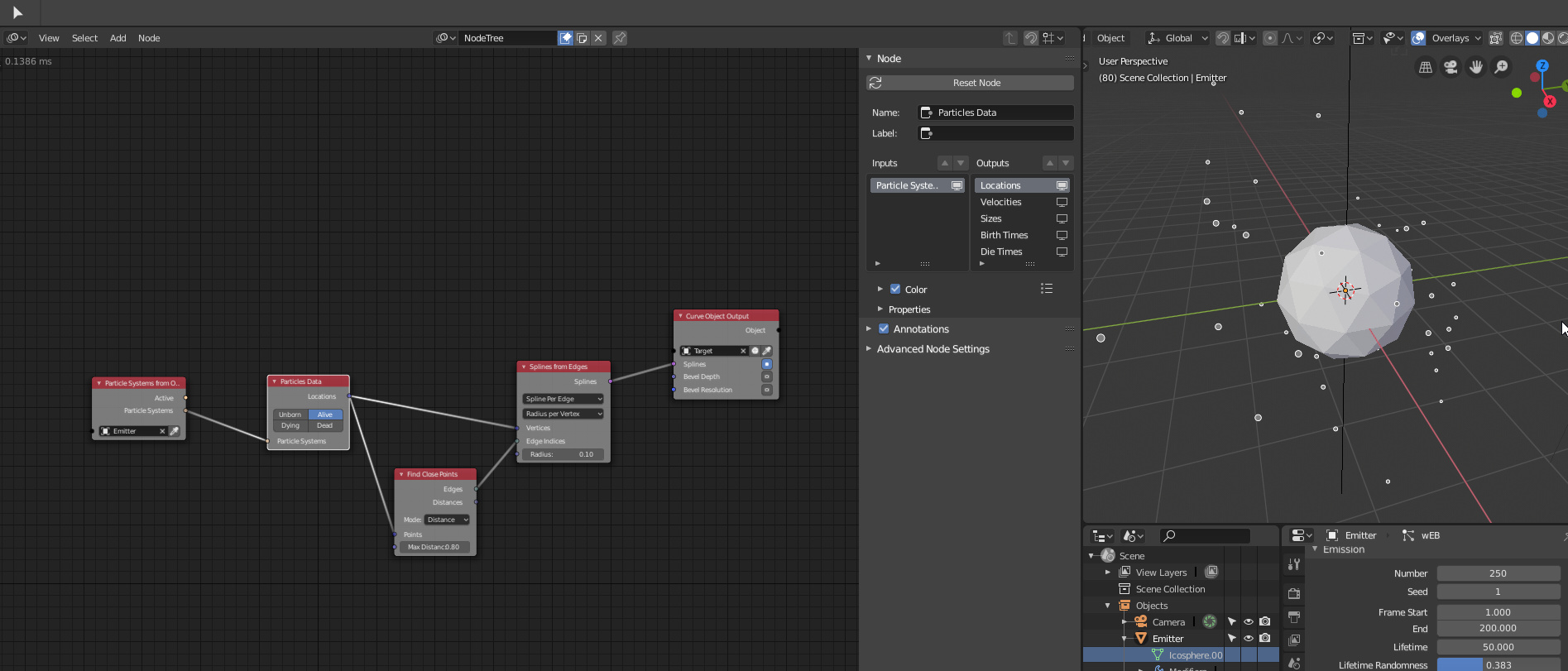Viewport: 1568px width, 671px height.
Task: Open the Node menu in node editor
Action: 149,38
